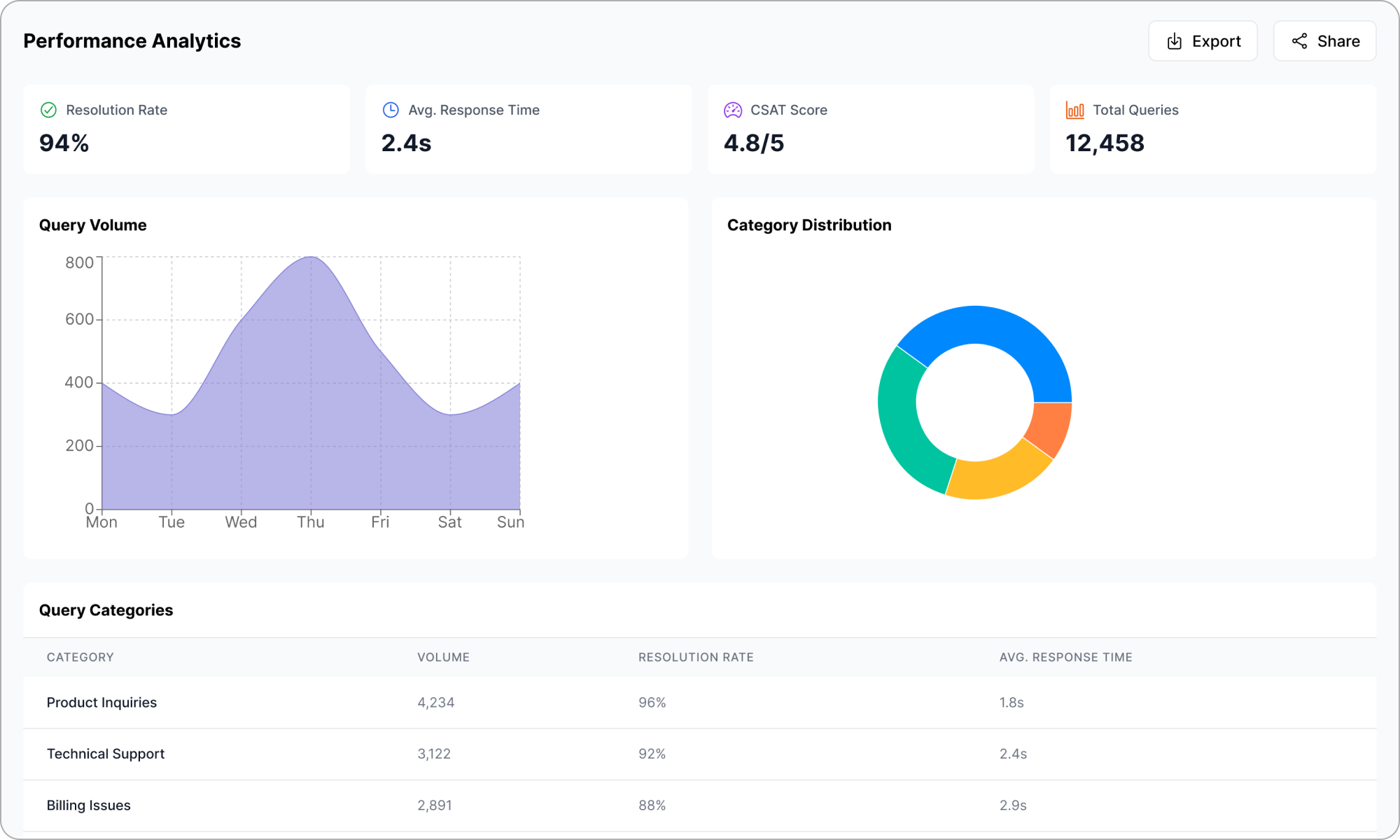Screen dimensions: 1400x840
Task: Click the yellow donut chart segment
Action: tap(997, 476)
